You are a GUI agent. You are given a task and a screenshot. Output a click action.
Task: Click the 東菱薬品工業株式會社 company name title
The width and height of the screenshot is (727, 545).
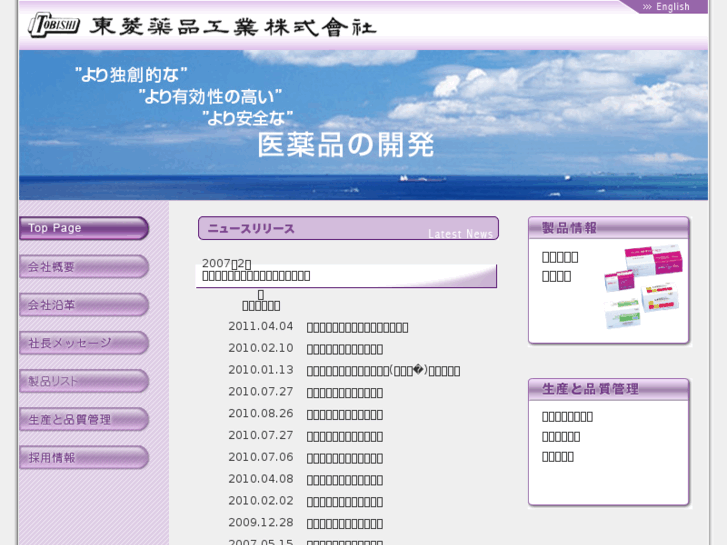click(232, 26)
